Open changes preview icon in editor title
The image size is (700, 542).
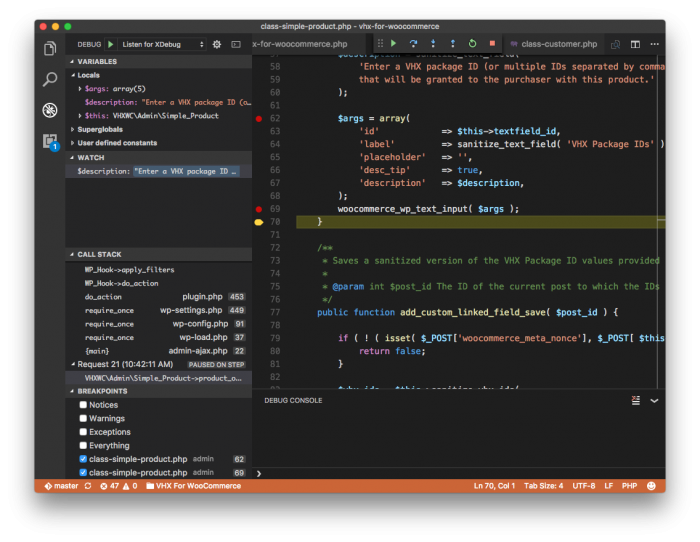coord(616,44)
